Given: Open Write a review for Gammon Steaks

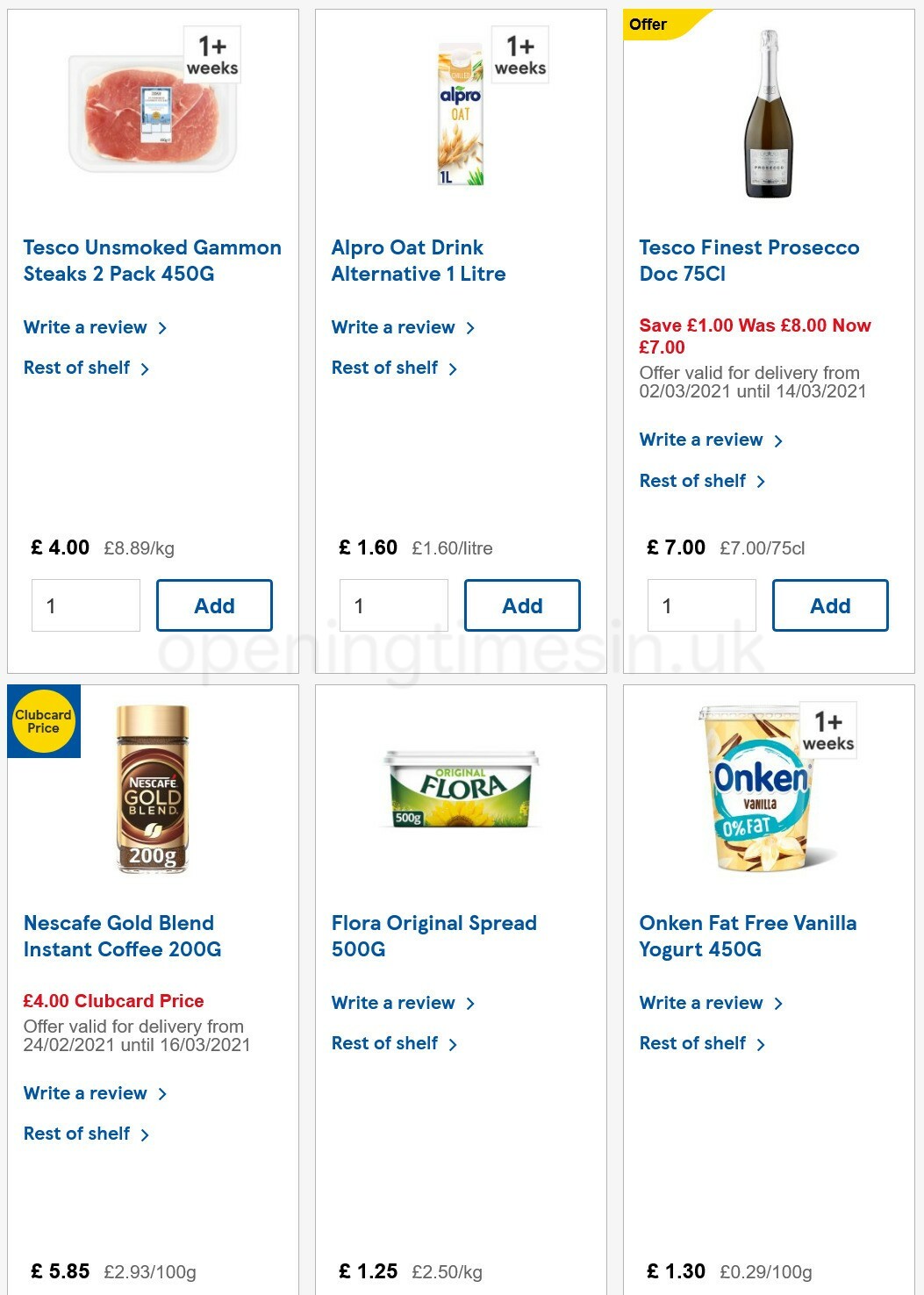Looking at the screenshot, I should [x=86, y=327].
